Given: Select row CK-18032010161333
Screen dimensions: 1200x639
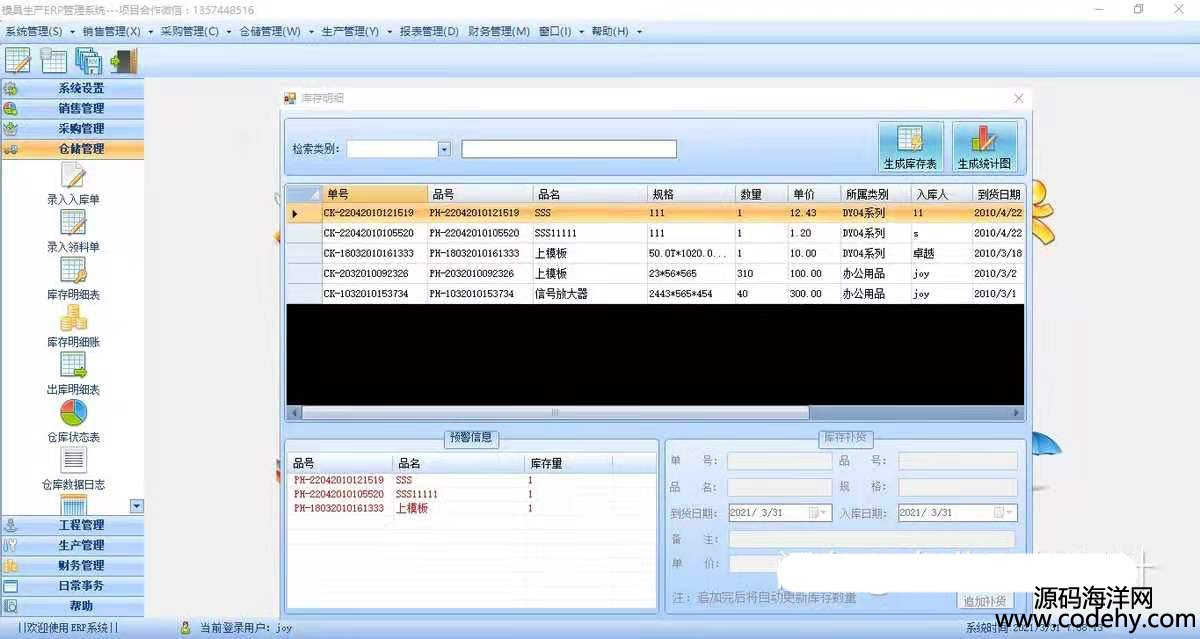Looking at the screenshot, I should click(655, 254).
